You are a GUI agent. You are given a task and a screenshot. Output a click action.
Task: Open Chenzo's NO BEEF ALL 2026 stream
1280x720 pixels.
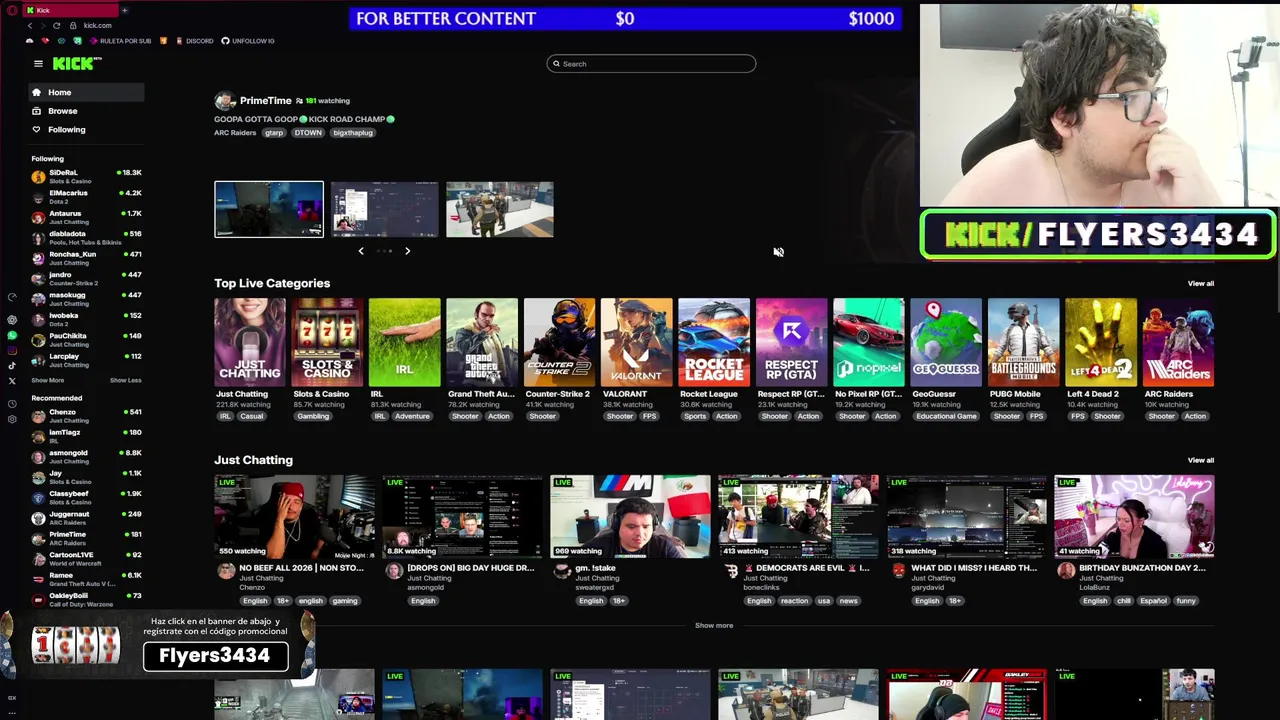click(294, 517)
